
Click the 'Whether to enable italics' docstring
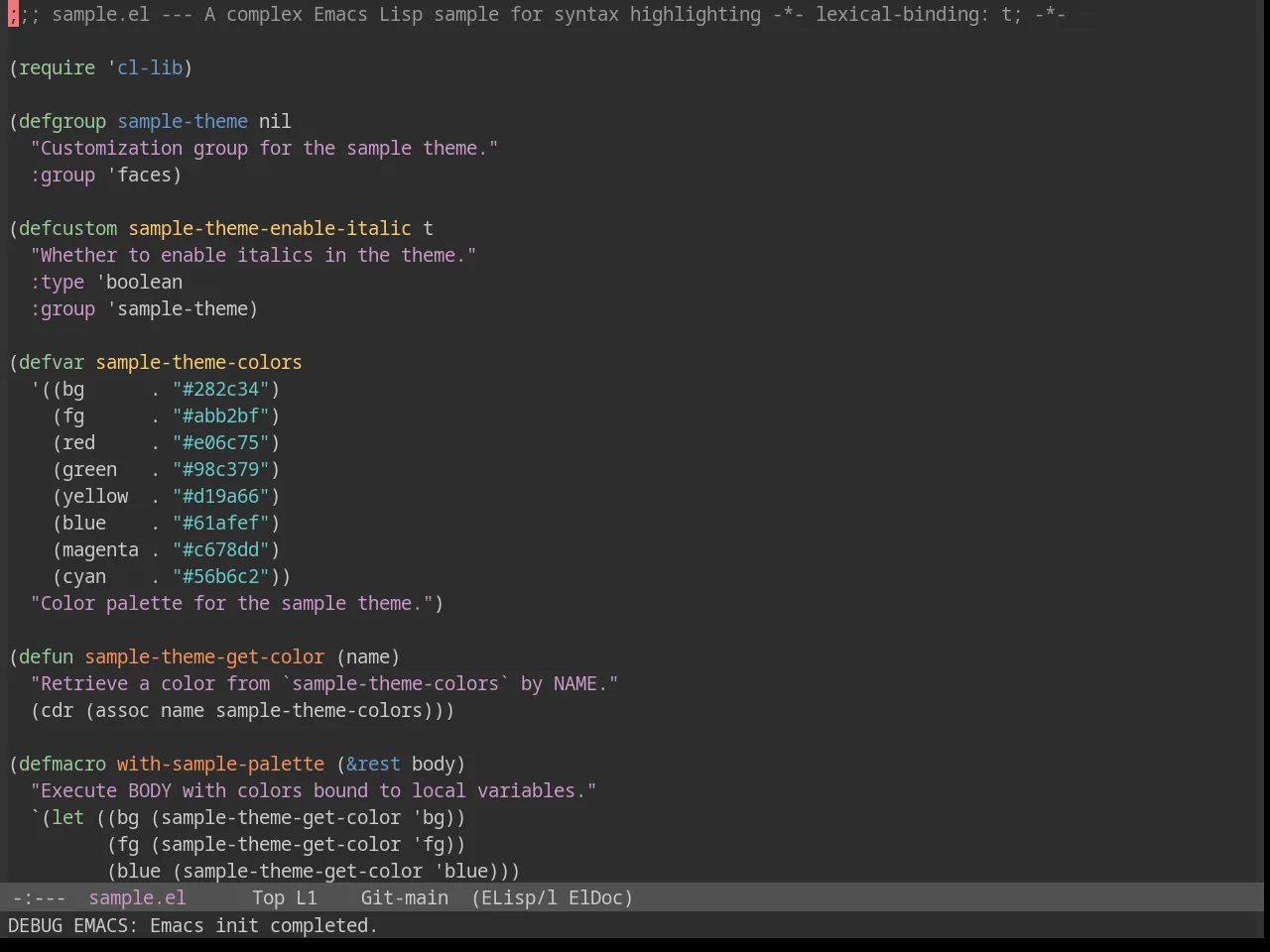[x=254, y=255]
